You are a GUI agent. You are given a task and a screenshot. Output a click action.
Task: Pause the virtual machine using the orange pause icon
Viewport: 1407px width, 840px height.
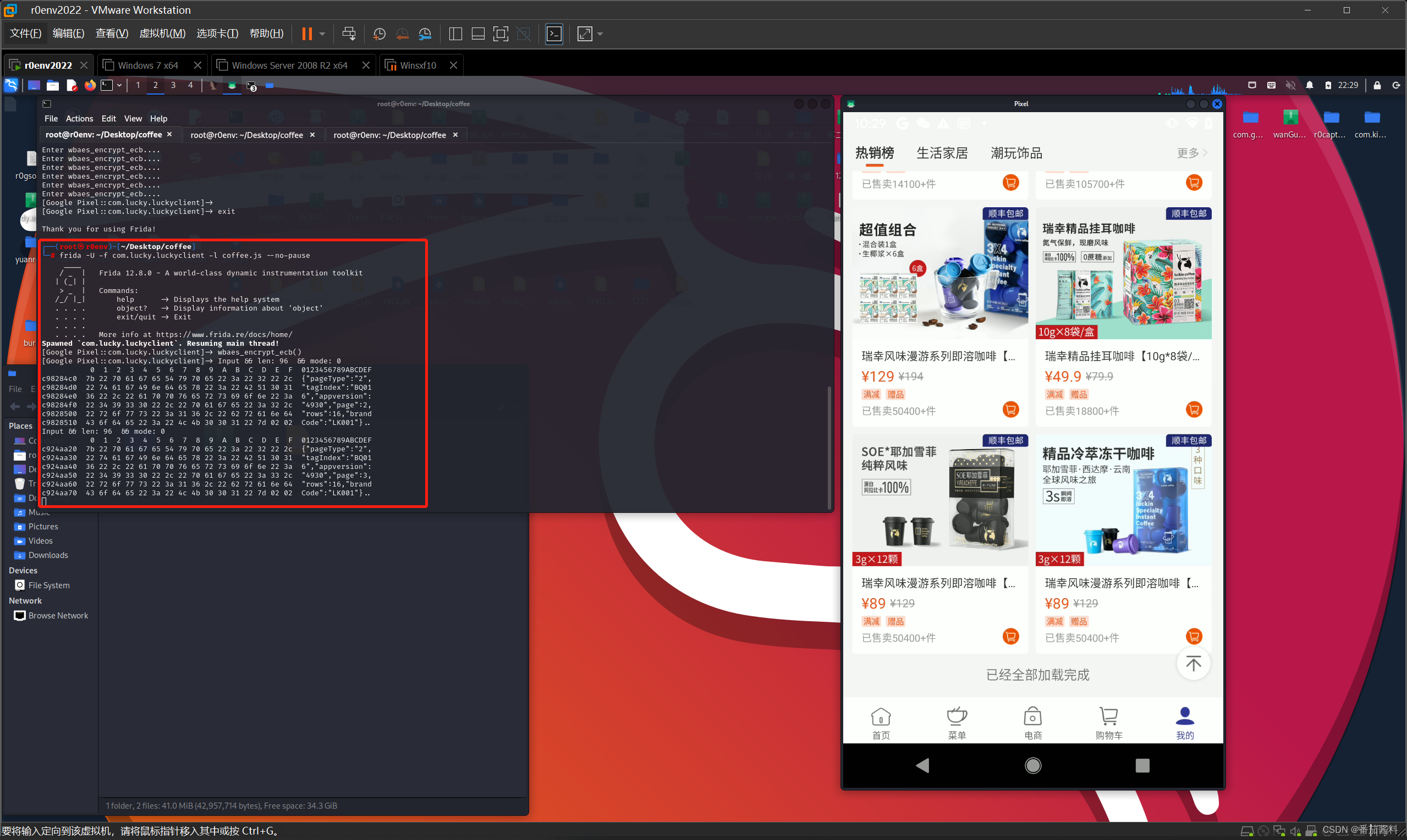click(307, 34)
